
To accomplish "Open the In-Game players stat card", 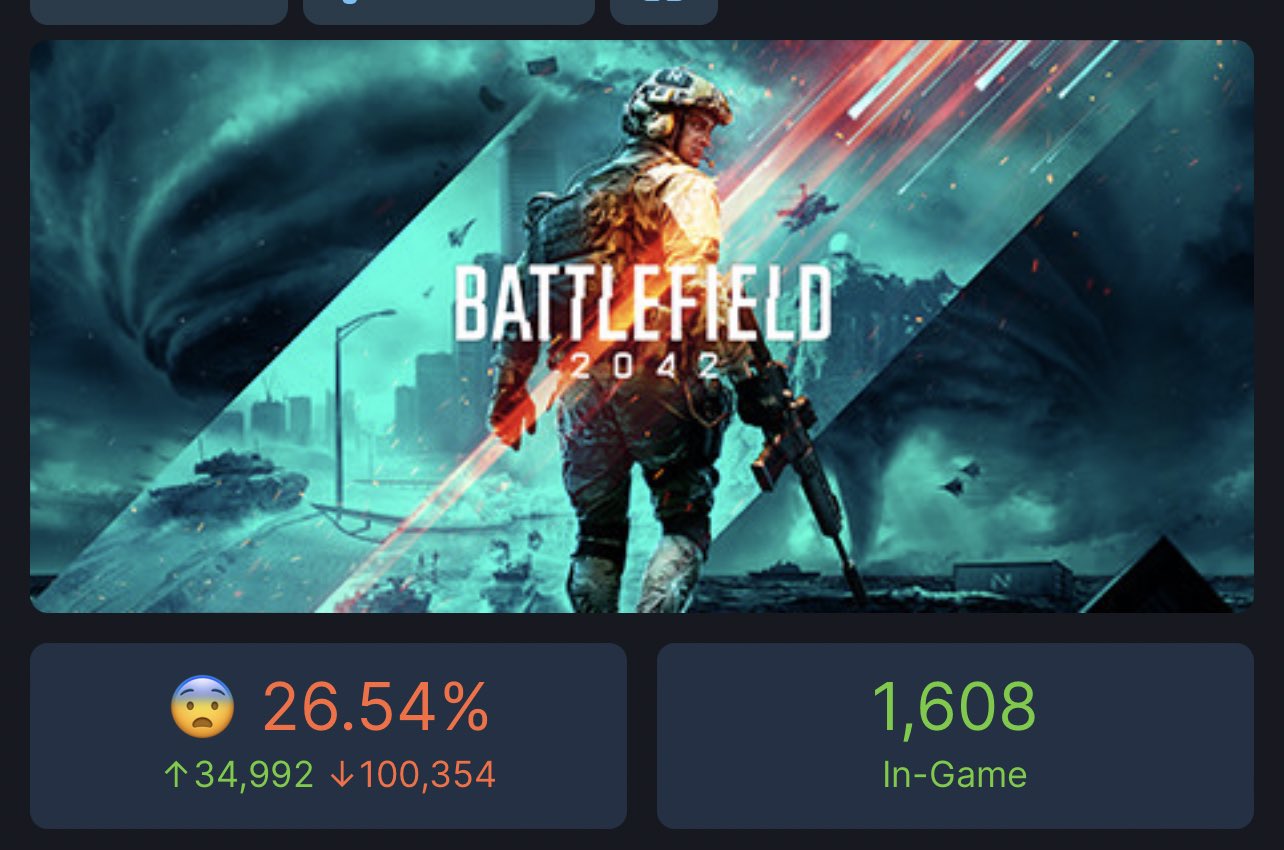I will pyautogui.click(x=955, y=735).
